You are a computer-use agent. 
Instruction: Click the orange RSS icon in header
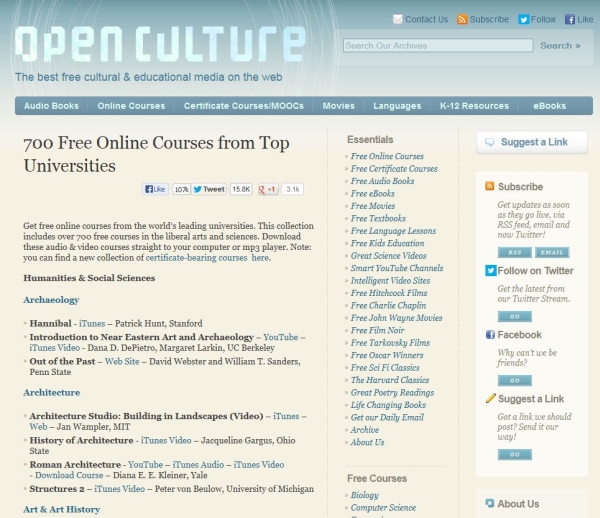462,19
